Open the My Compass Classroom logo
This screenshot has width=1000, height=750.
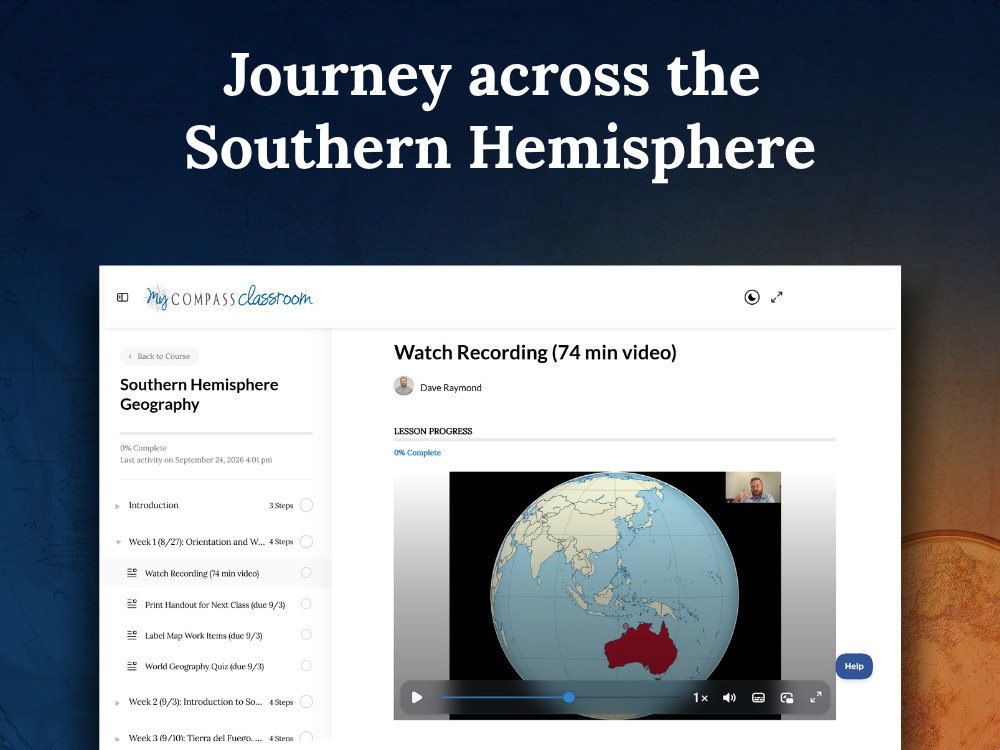[229, 297]
